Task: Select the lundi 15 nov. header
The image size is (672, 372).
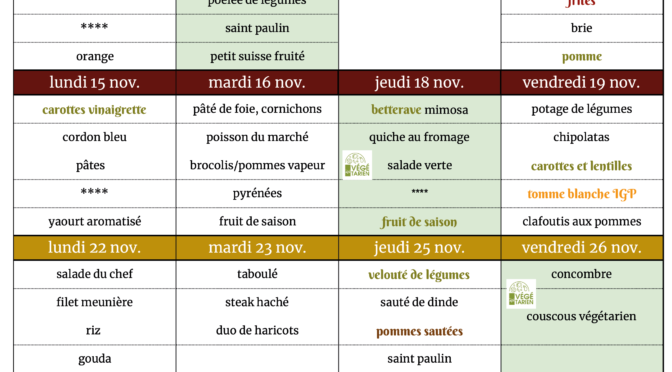Action: 95,82
